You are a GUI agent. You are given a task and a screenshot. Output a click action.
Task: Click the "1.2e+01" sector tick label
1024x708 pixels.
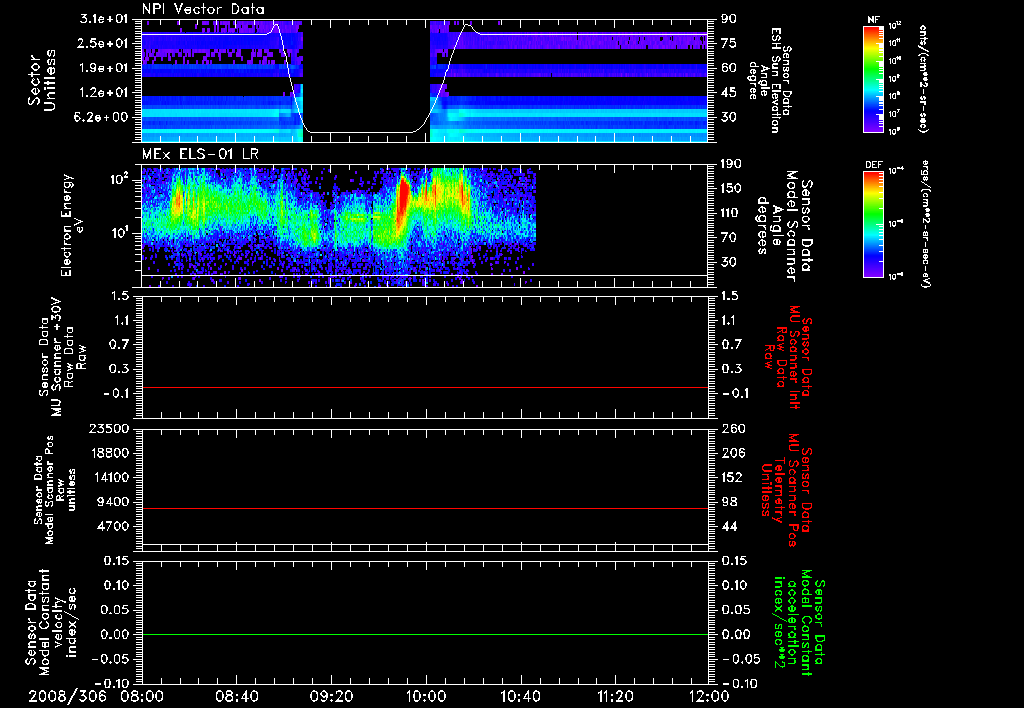point(104,93)
